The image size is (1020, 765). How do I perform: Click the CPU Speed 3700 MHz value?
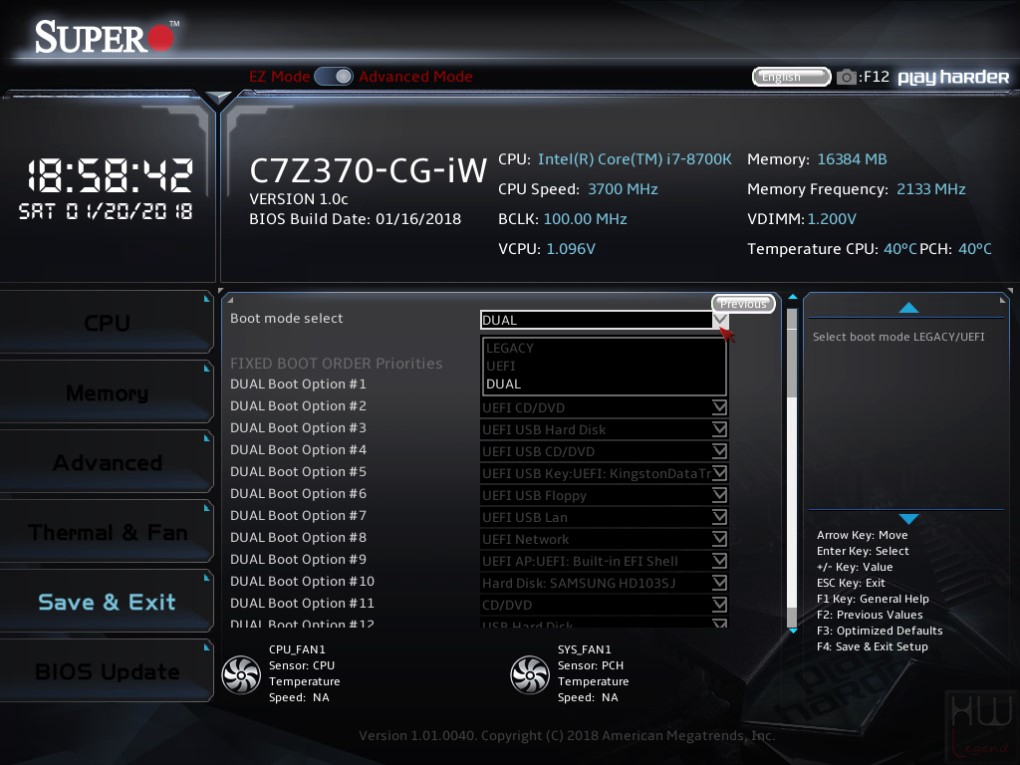click(x=623, y=189)
